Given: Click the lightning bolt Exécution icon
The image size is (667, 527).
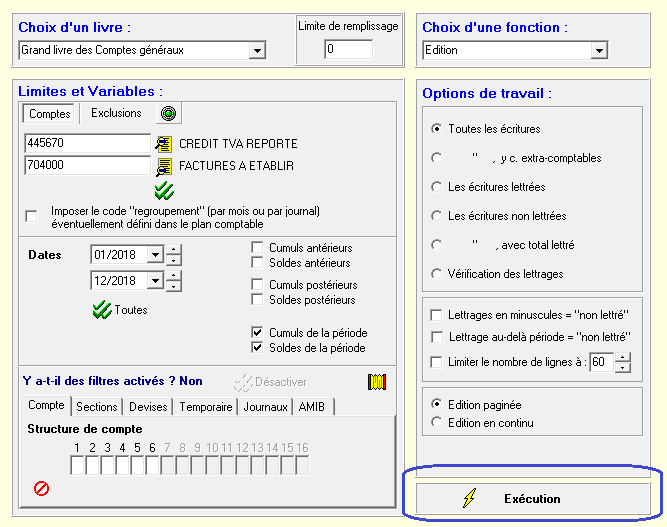Looking at the screenshot, I should (468, 499).
